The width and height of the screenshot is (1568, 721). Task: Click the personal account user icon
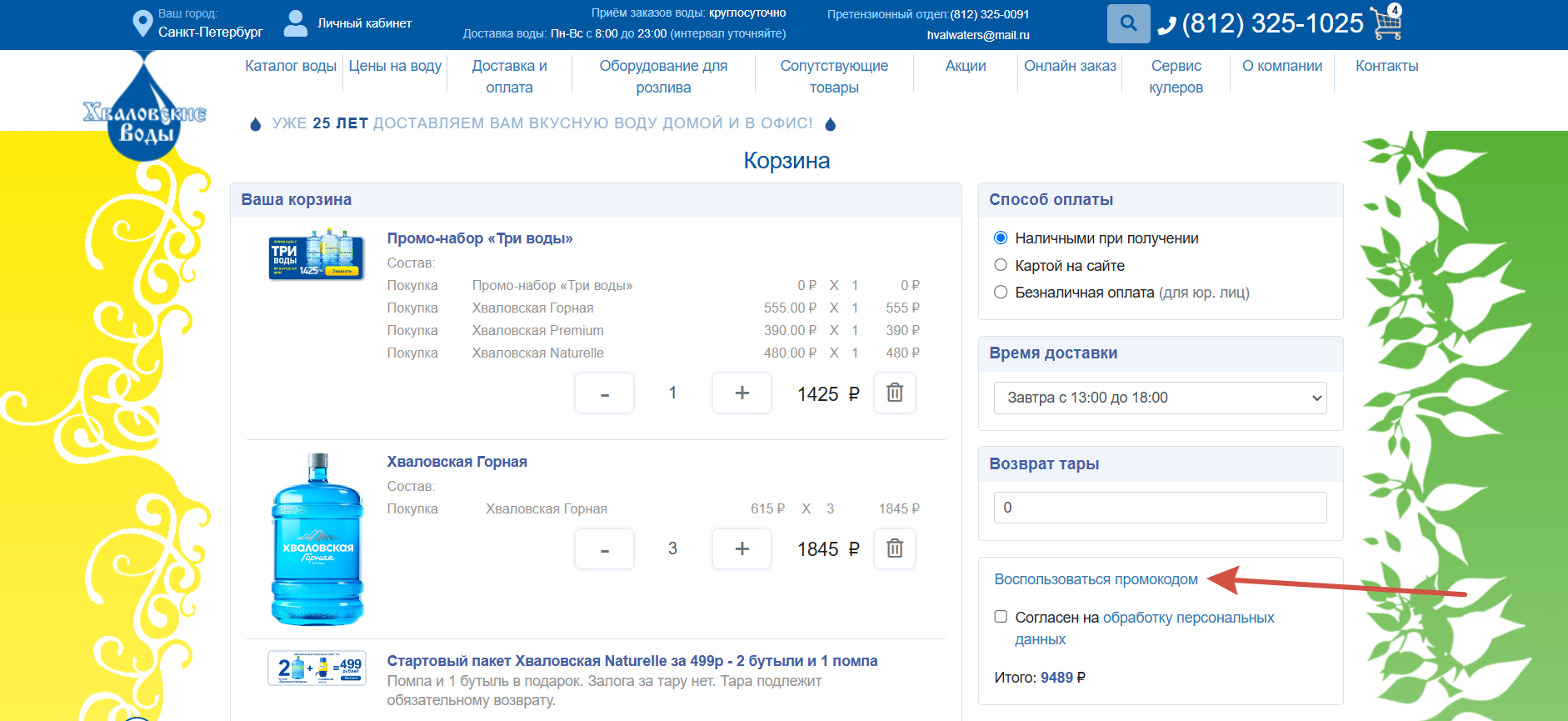(x=296, y=23)
